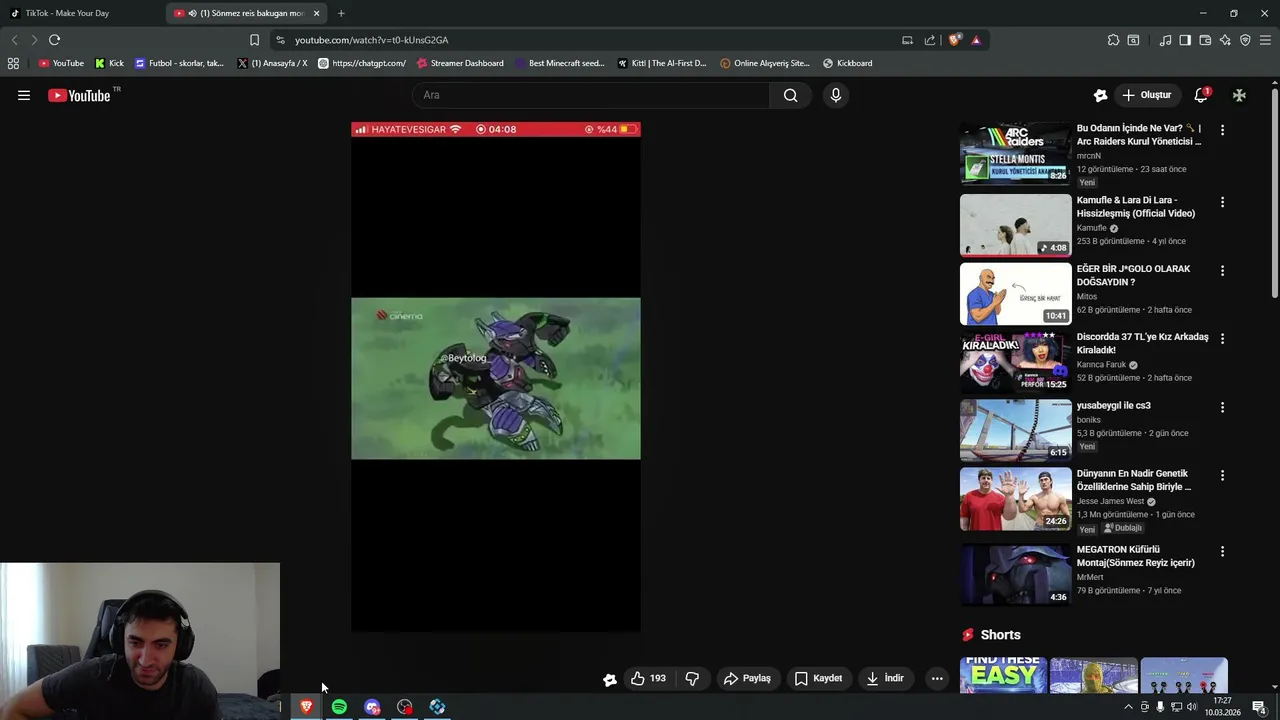
Task: Toggle the browser sidebar panel
Action: pos(1185,40)
